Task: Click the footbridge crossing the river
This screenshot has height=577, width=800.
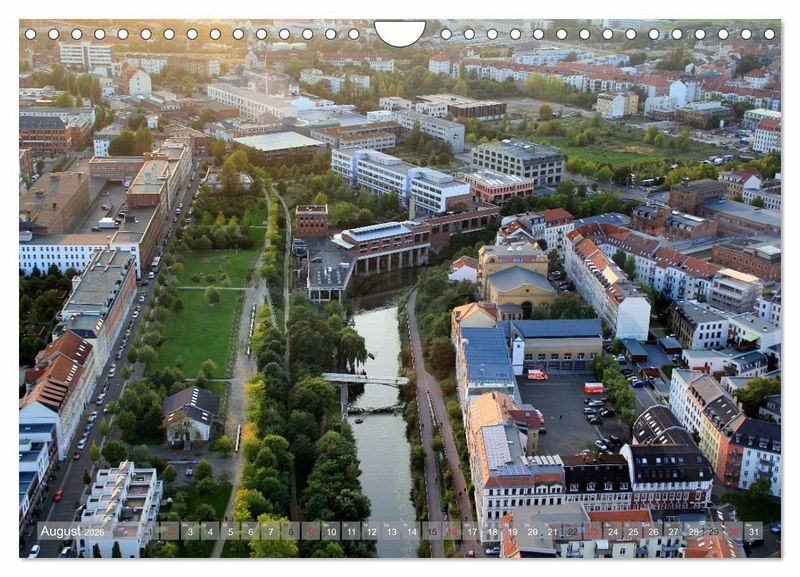Action: point(364,380)
